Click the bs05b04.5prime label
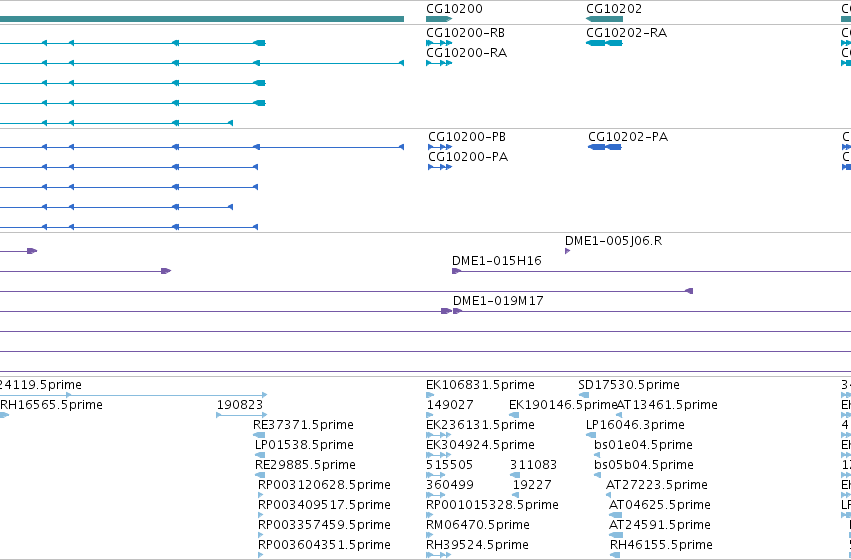Viewport: 851px width, 560px height. pos(644,464)
